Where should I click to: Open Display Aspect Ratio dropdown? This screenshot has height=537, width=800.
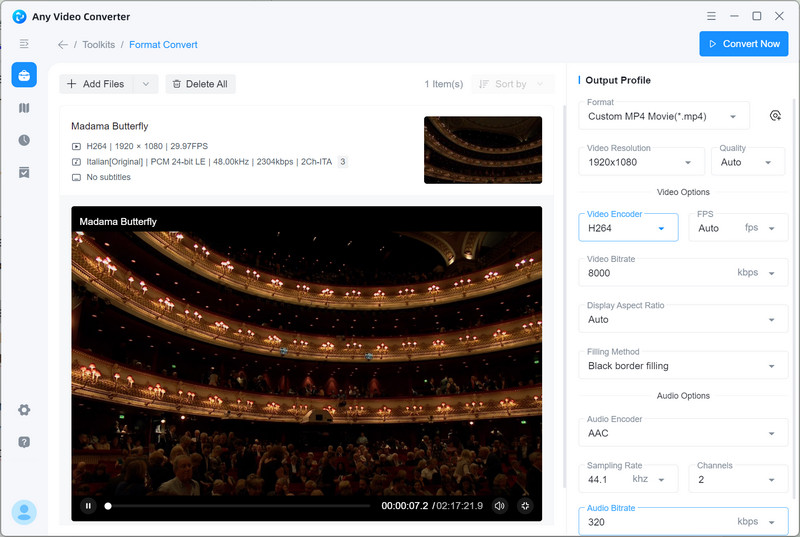[683, 319]
